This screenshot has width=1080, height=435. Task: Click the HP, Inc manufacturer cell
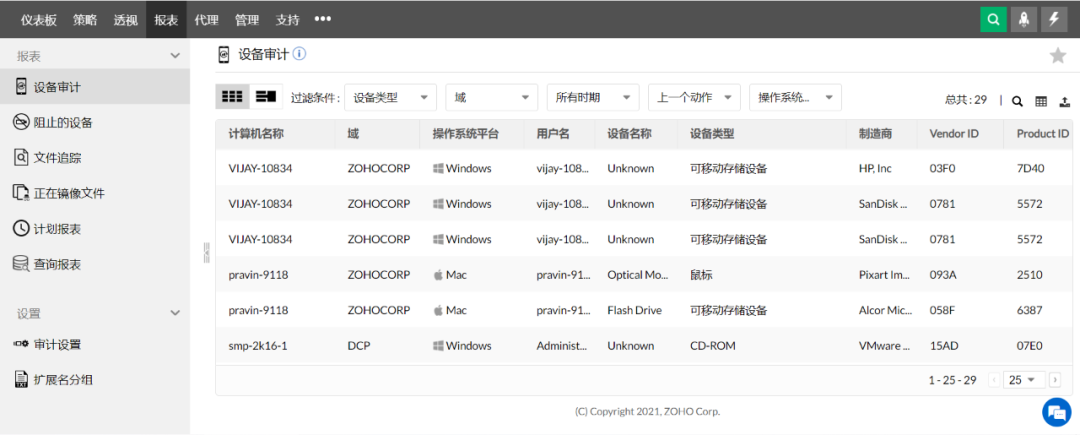(x=875, y=168)
